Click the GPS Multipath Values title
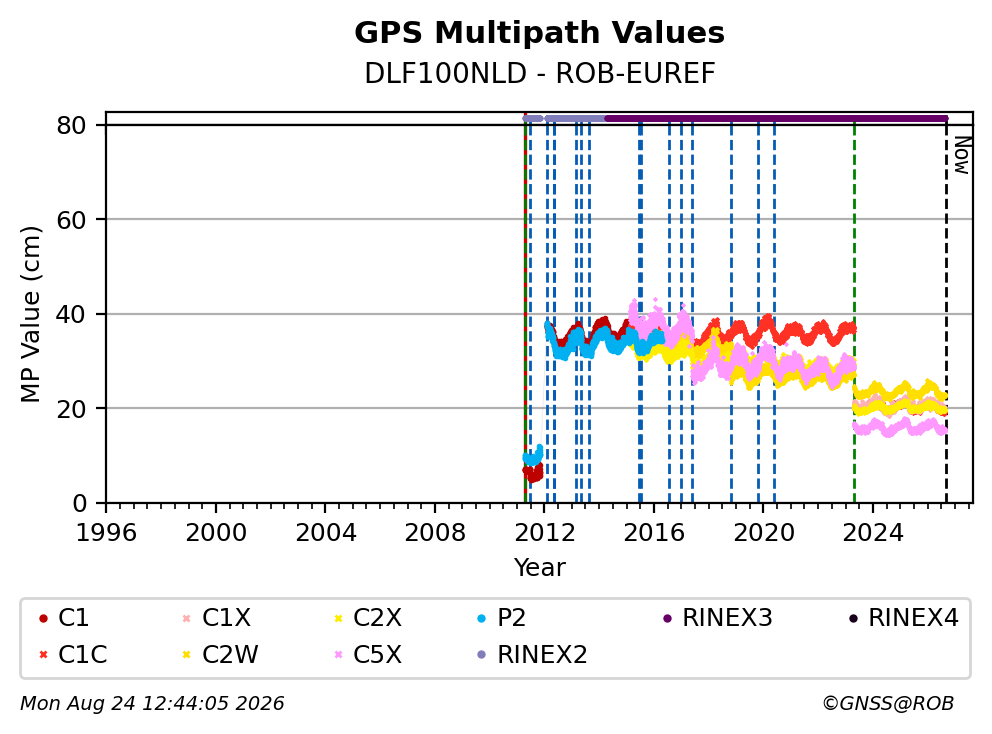This screenshot has width=992, height=734. tap(539, 33)
